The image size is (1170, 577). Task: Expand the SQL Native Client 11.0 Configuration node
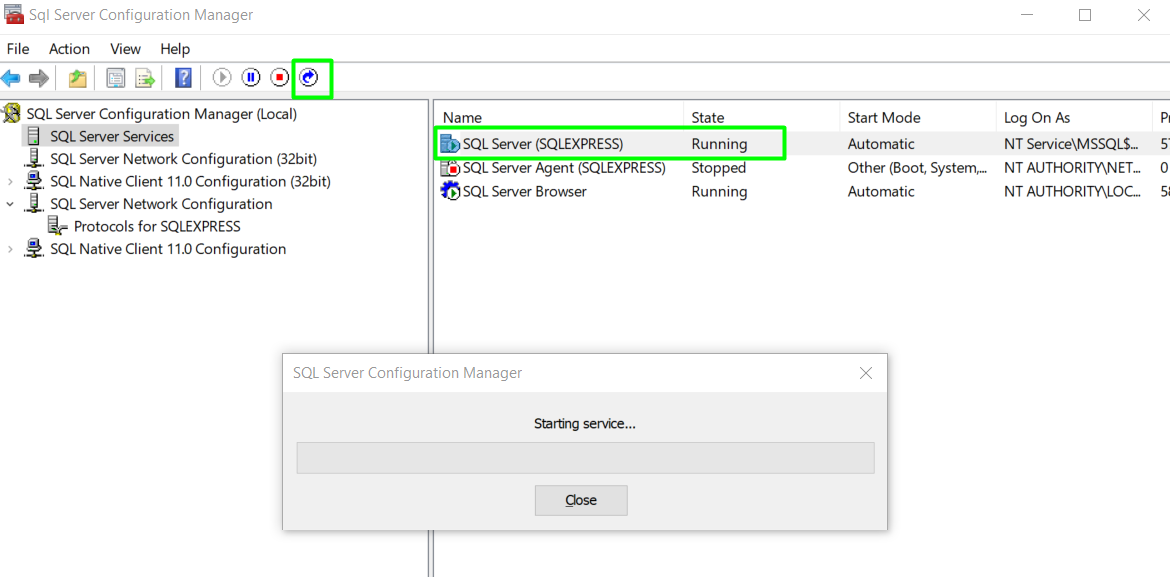(x=10, y=249)
